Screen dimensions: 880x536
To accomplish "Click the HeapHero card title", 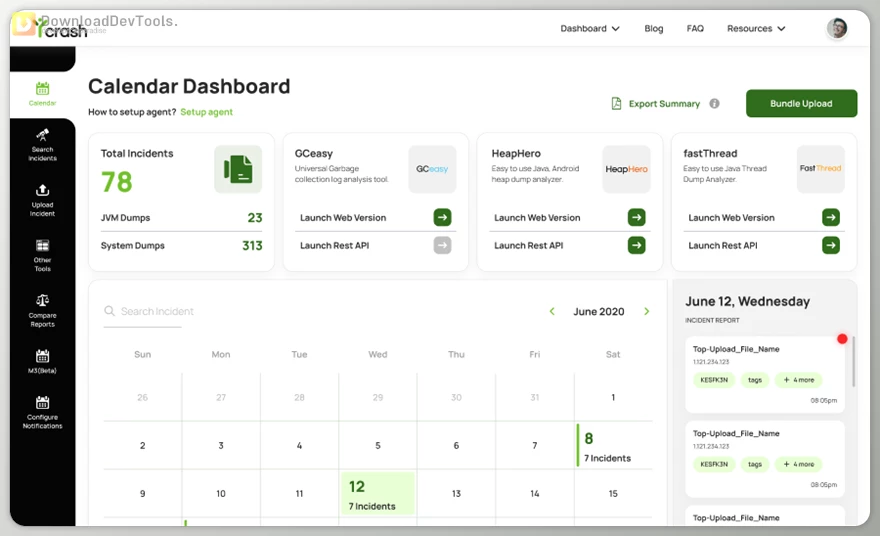I will tap(516, 153).
